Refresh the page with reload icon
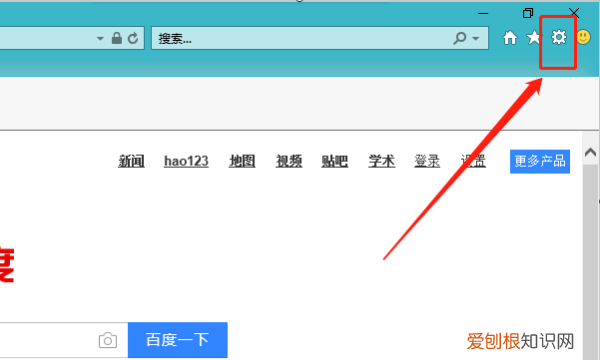600x360 pixels. point(133,38)
